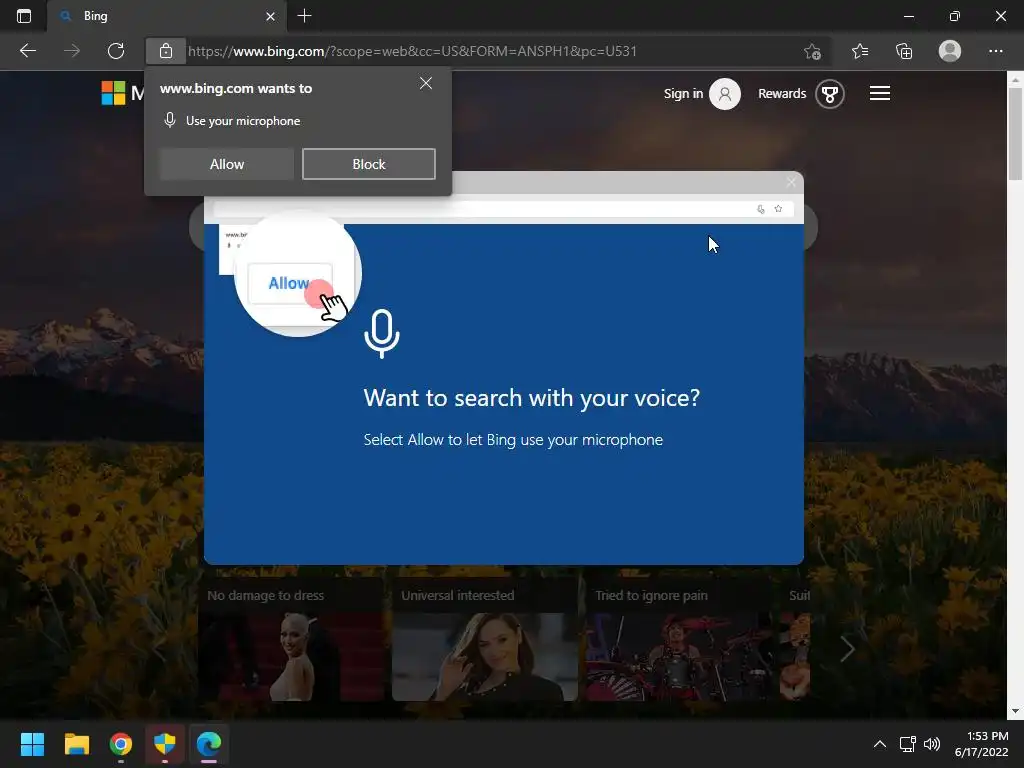This screenshot has width=1024, height=768.
Task: Open File Explorer from the taskbar
Action: (76, 744)
